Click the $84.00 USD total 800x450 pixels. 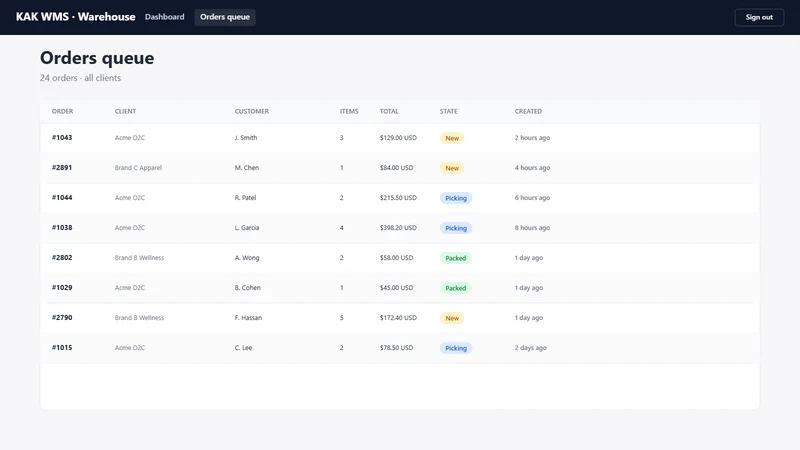396,168
